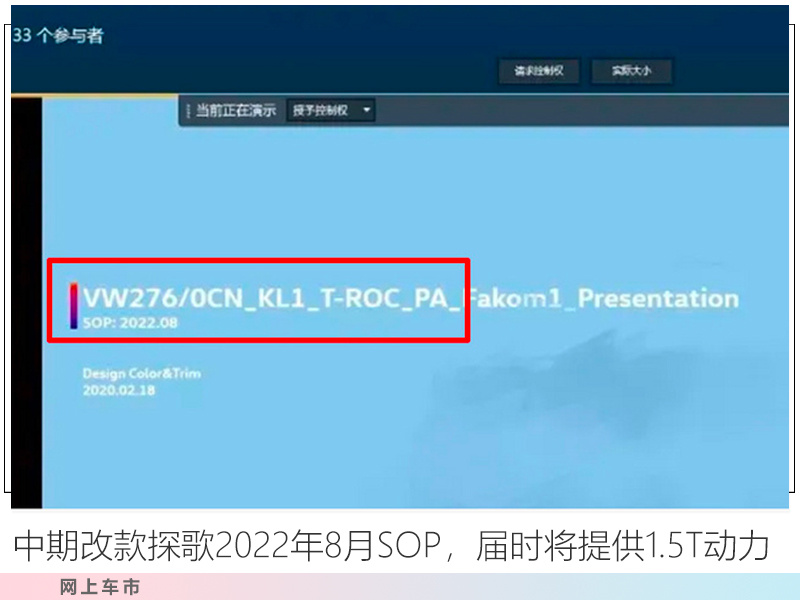Select the SOP: 2022.08 subtitle text
Screen dimensions: 800x600
click(130, 323)
